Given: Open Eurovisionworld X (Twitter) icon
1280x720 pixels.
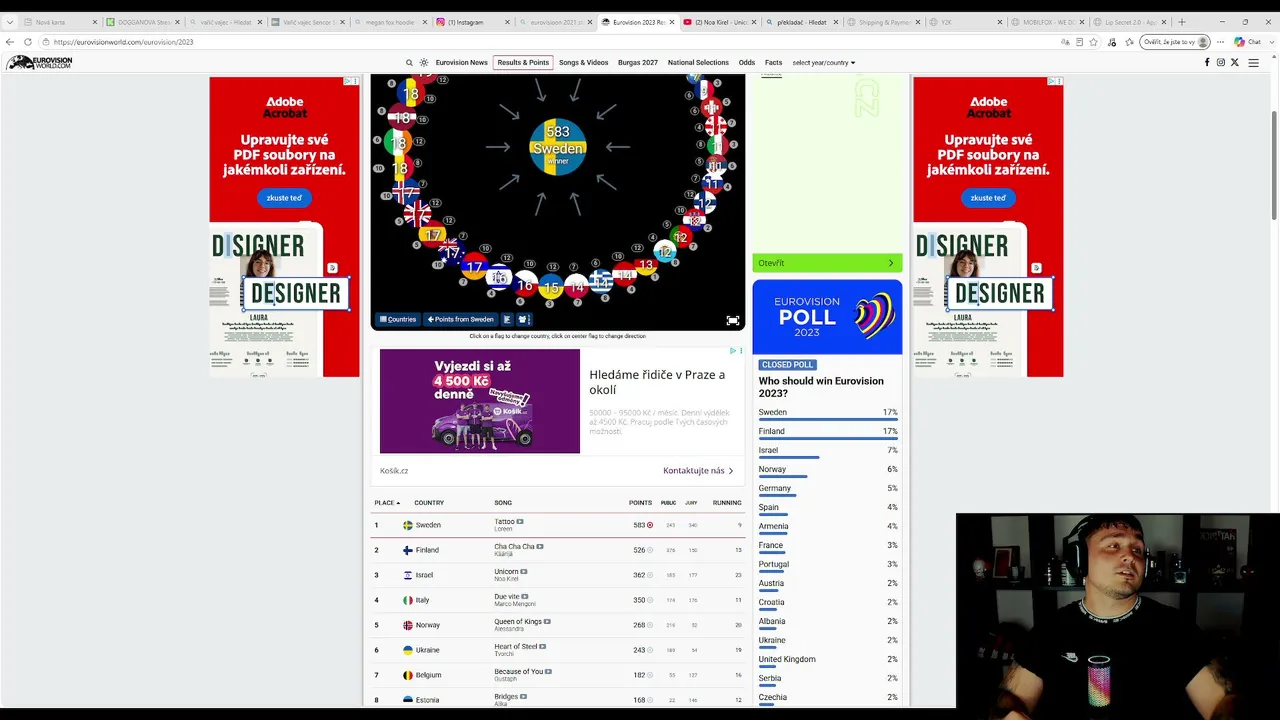Looking at the screenshot, I should pyautogui.click(x=1235, y=63).
